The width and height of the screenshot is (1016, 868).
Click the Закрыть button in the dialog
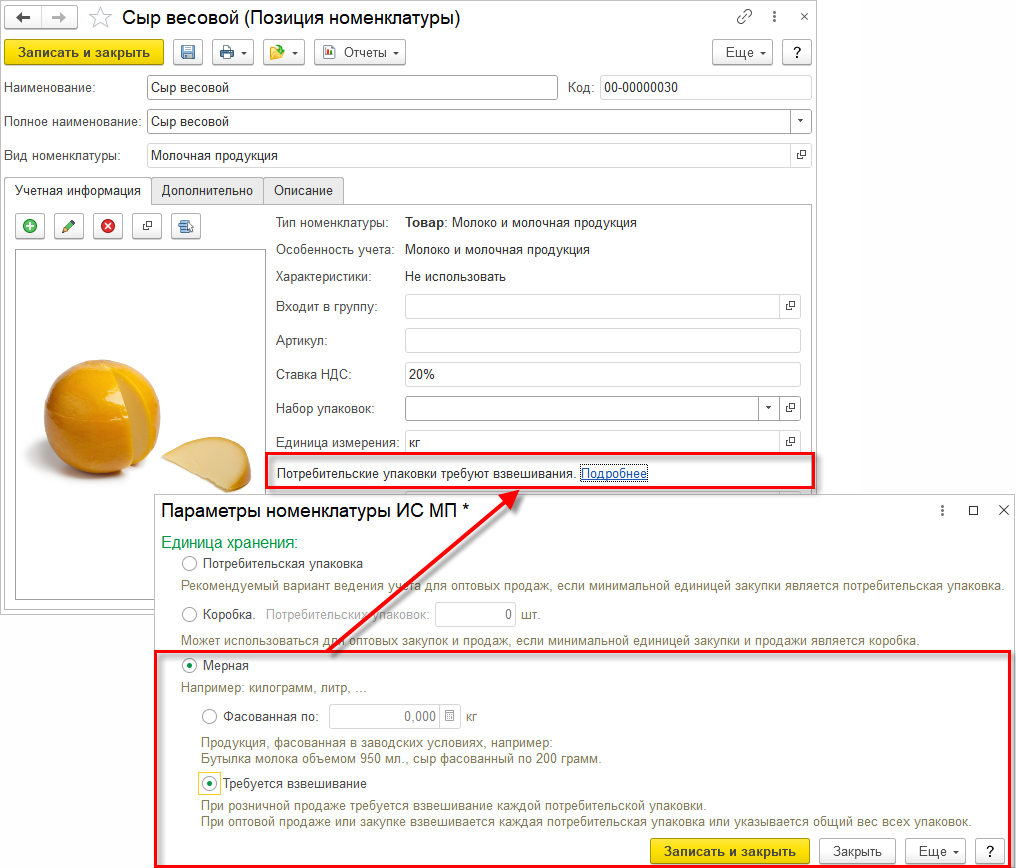[857, 851]
